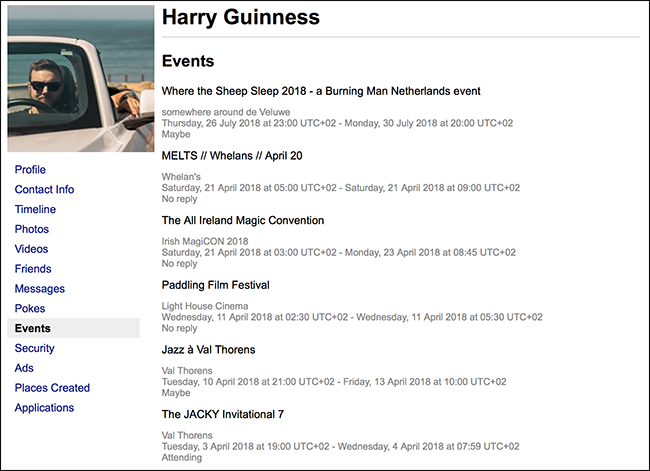Select the Events menu item
Viewport: 650px width, 471px height.
(x=33, y=328)
